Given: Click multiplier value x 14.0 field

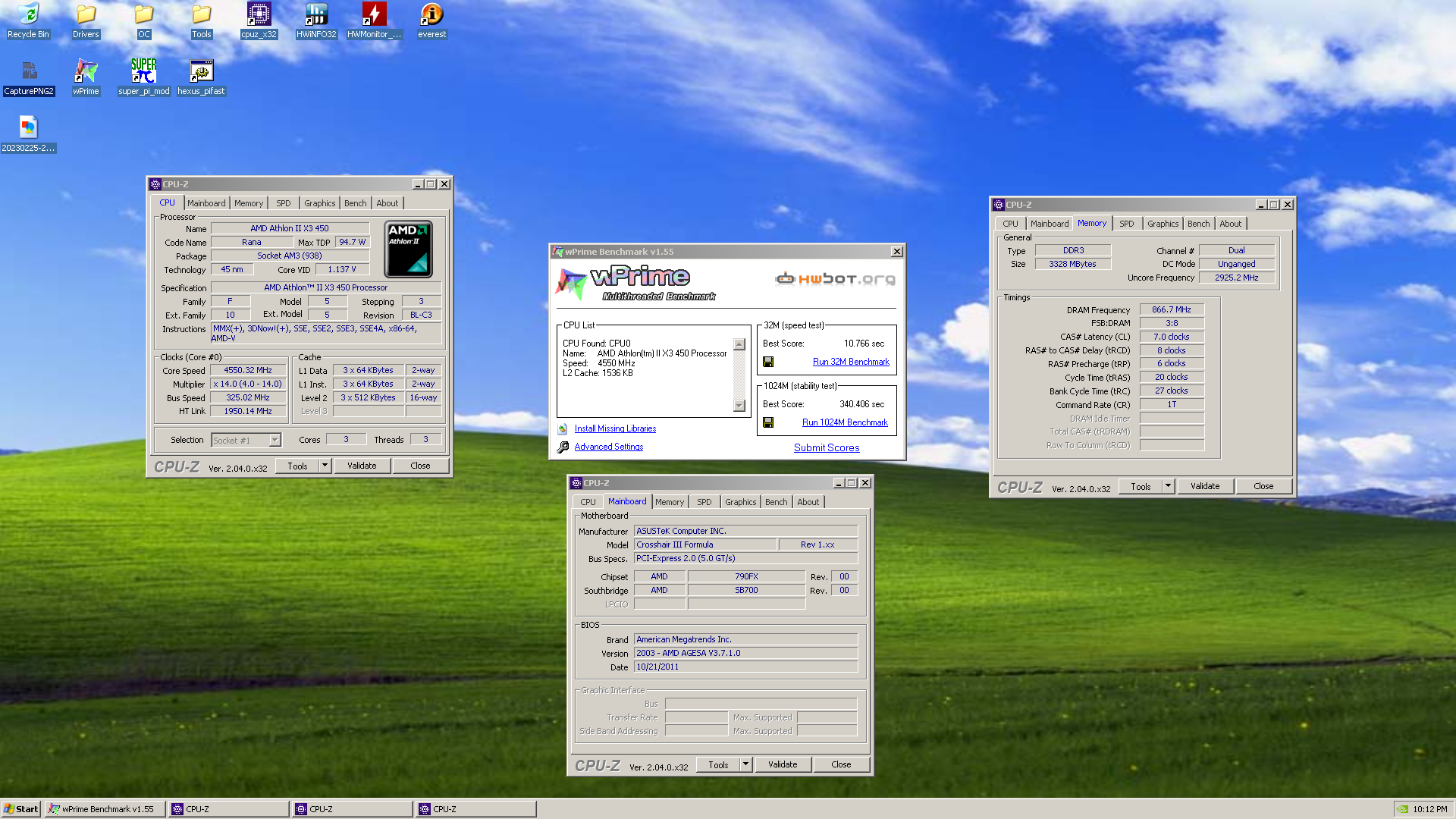Looking at the screenshot, I should point(248,384).
